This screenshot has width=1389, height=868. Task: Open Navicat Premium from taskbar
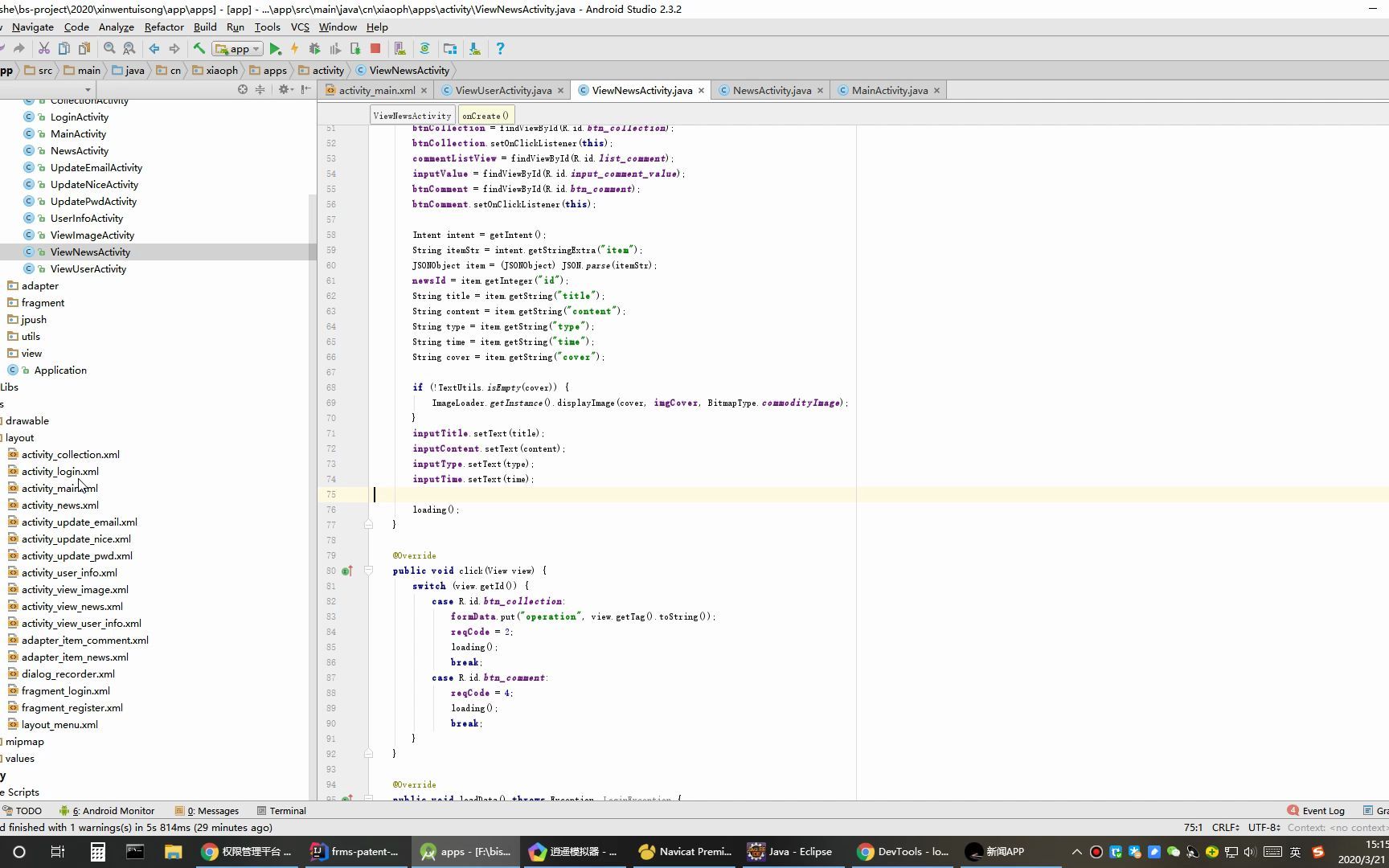685,852
